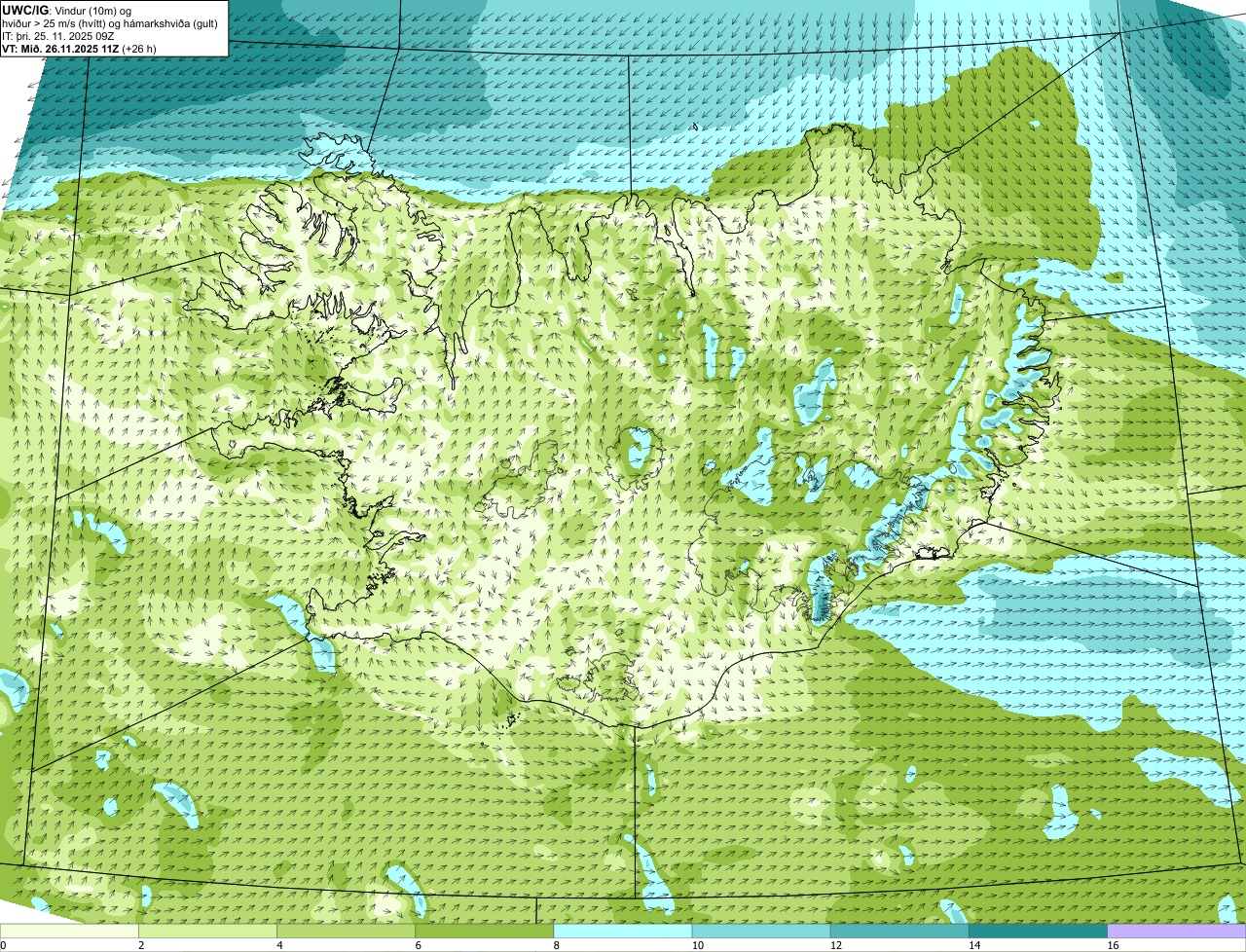Click the pale yellow 0–2 m/s legend swatch
This screenshot has width=1246, height=952.
pyautogui.click(x=70, y=932)
